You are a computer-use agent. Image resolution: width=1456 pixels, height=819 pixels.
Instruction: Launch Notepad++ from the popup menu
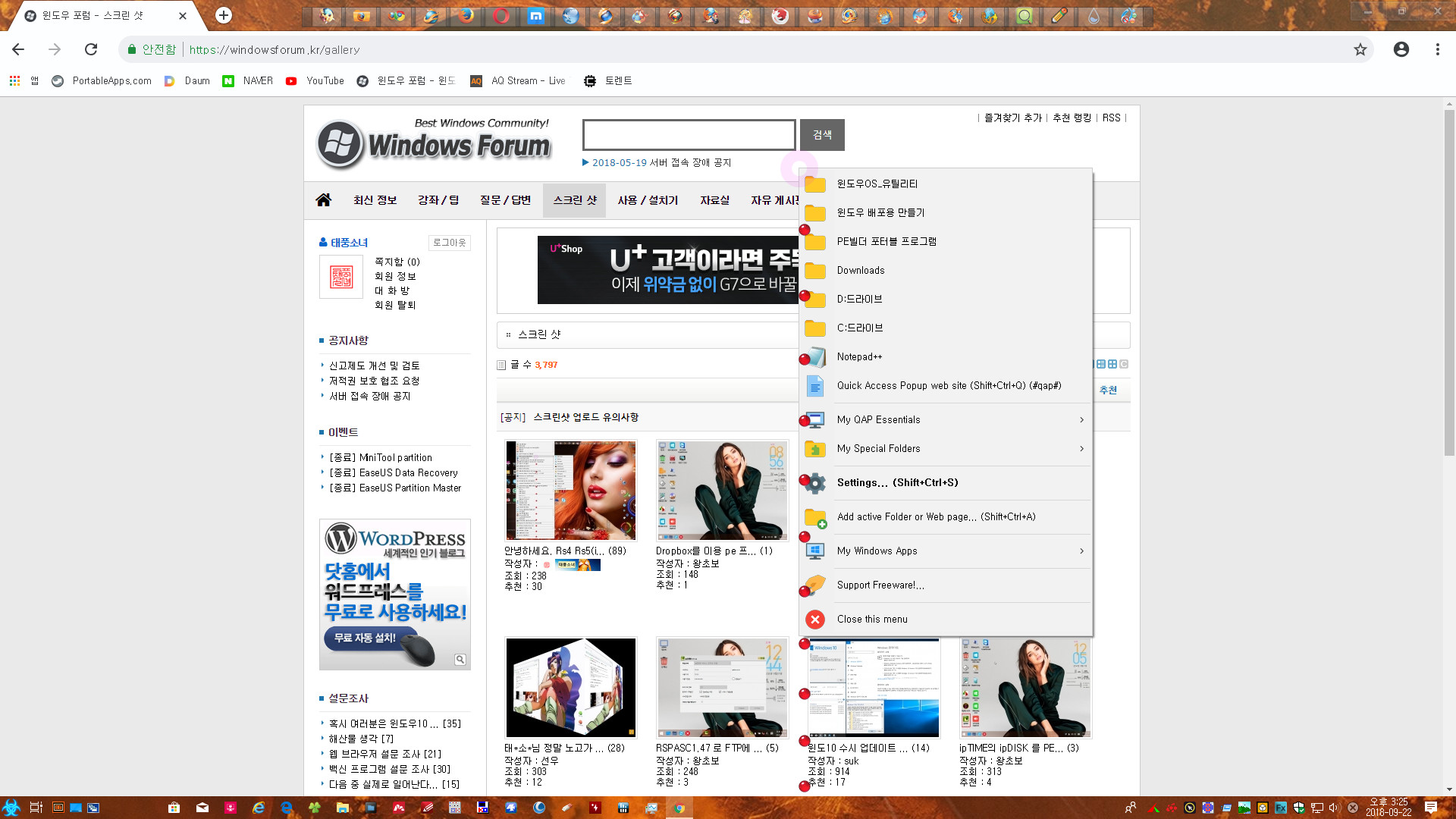click(946, 356)
